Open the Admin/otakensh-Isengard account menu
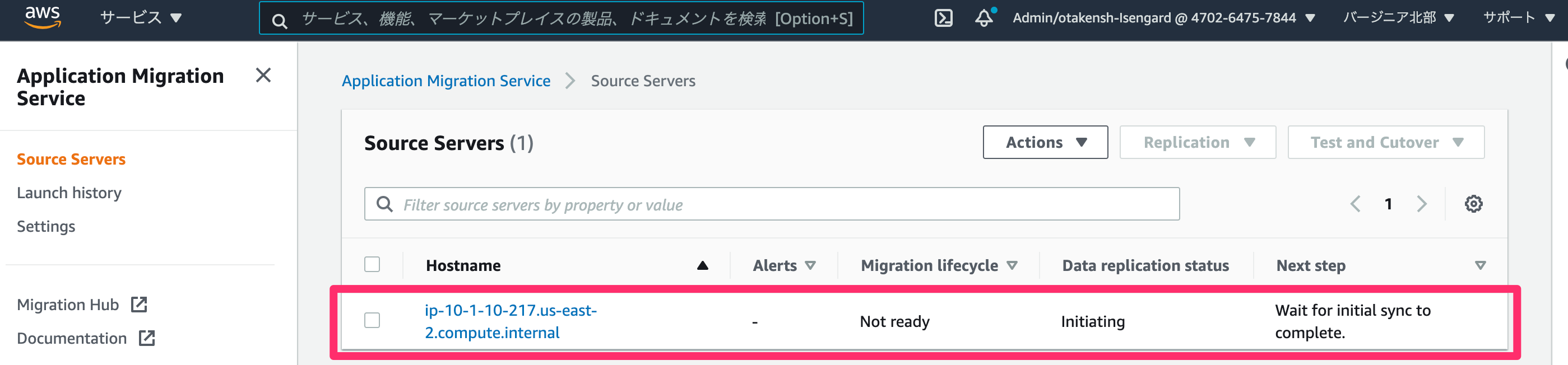Screen dimensions: 1568x365 pos(1164,18)
